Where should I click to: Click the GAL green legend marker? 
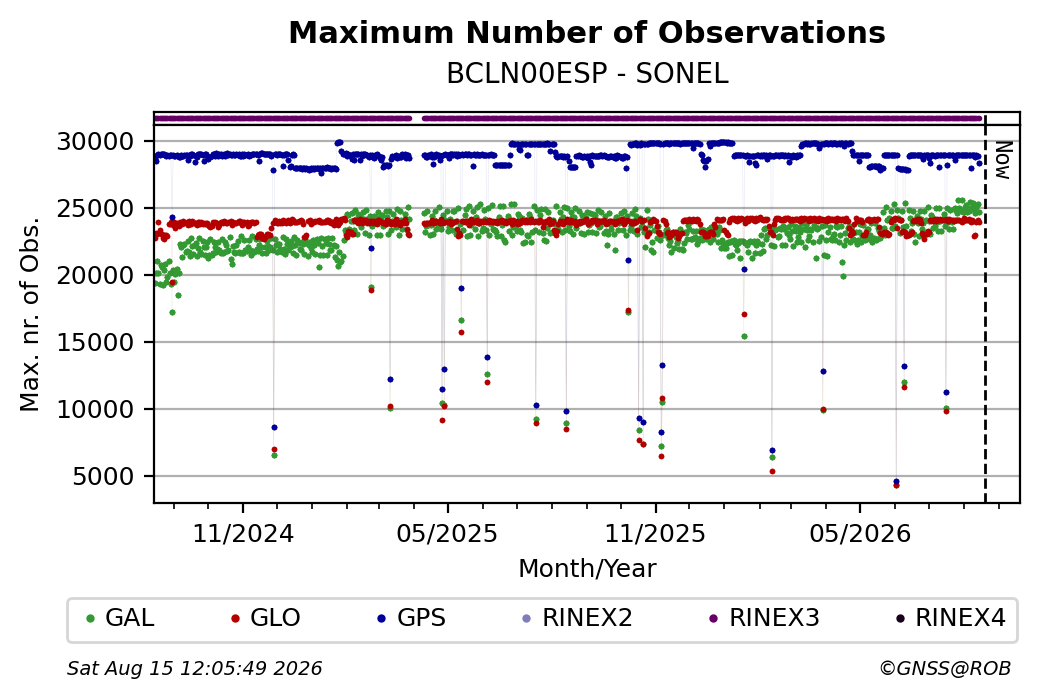91,619
